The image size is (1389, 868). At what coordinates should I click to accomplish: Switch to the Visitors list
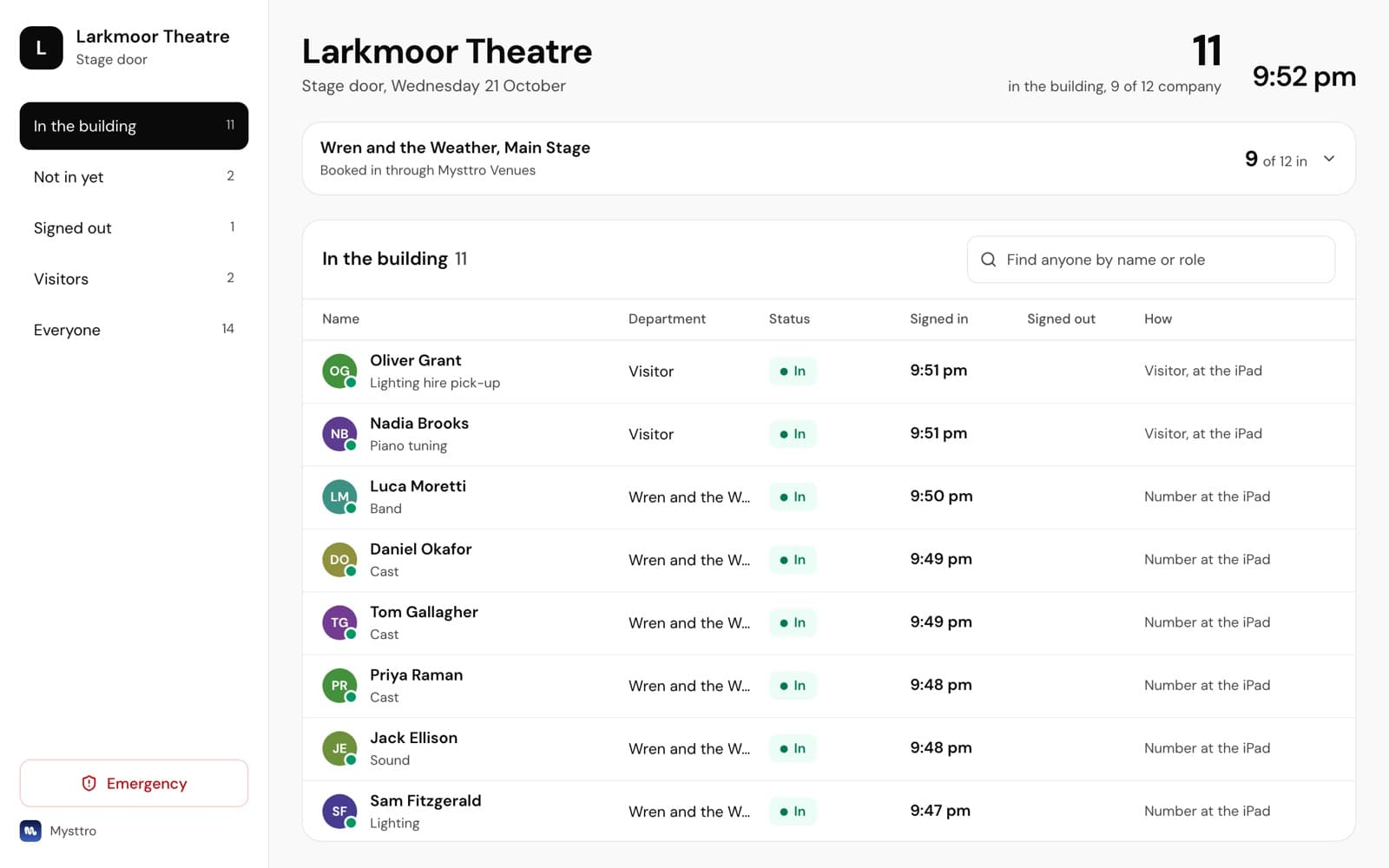pyautogui.click(x=134, y=279)
